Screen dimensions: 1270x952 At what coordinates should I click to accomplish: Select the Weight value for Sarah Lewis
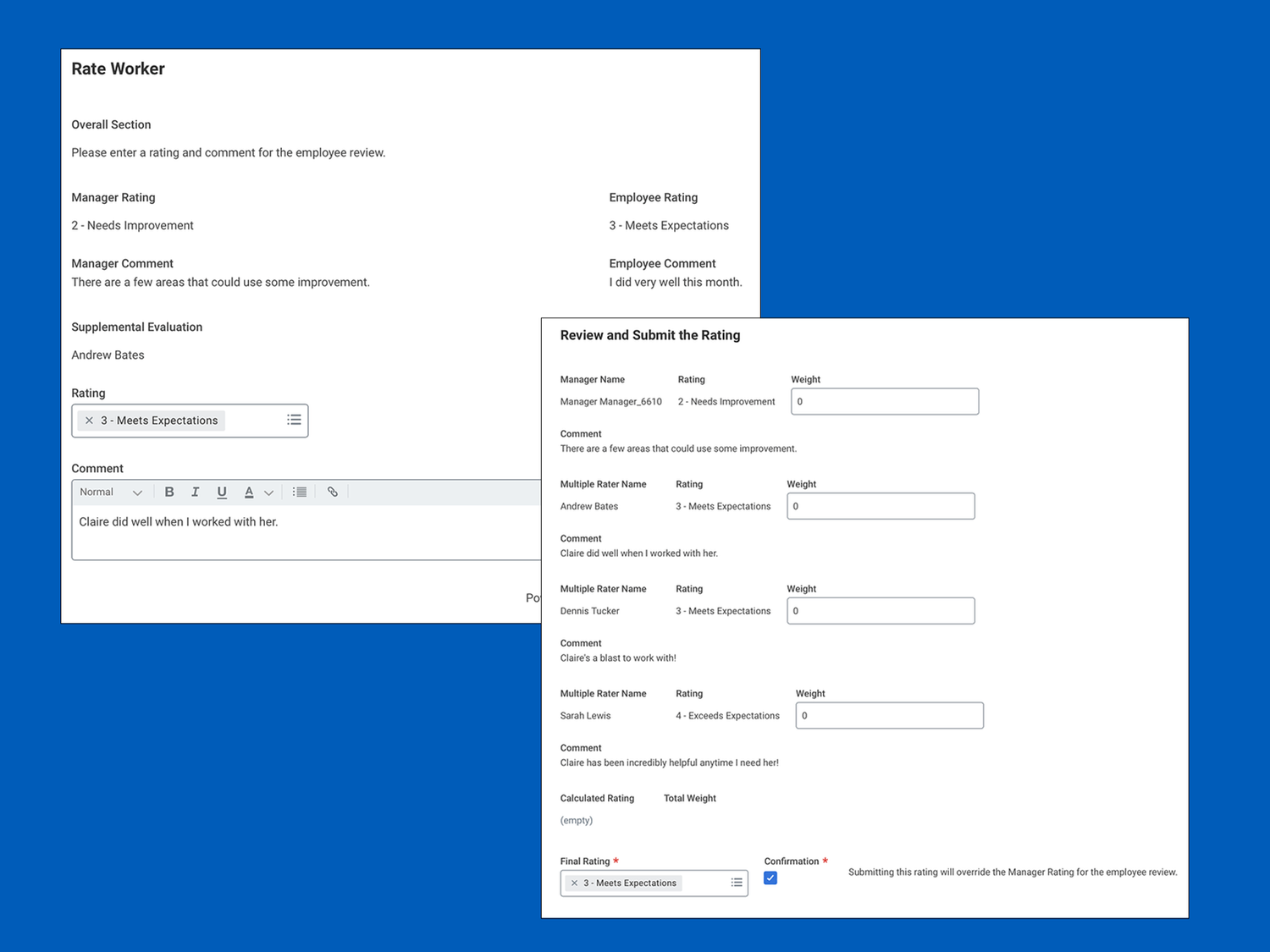[x=888, y=715]
